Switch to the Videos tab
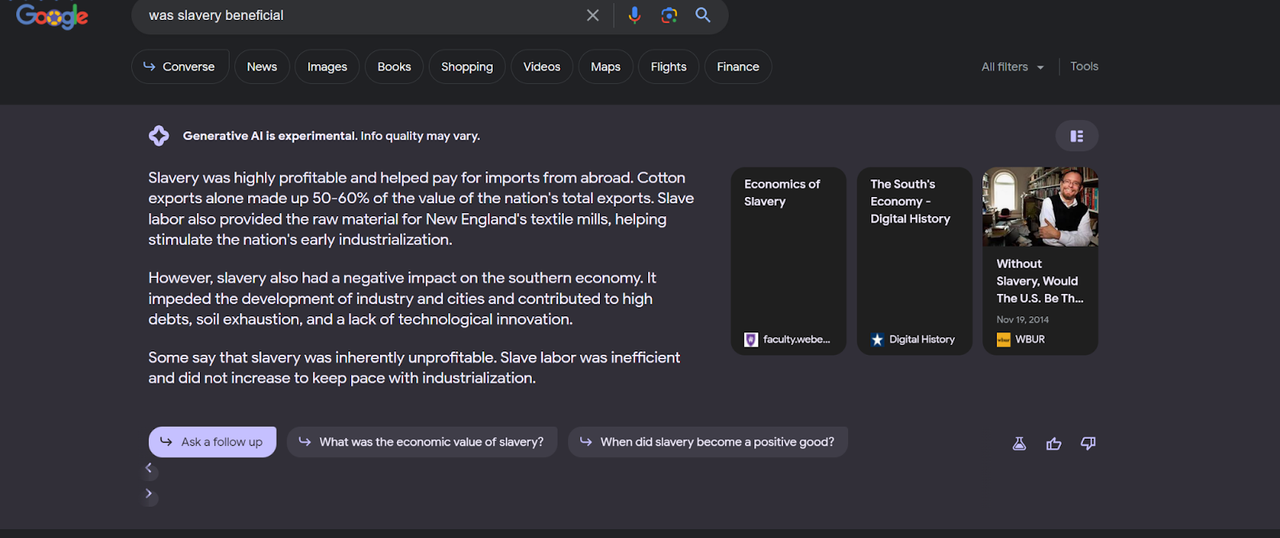This screenshot has height=538, width=1280. pos(542,67)
